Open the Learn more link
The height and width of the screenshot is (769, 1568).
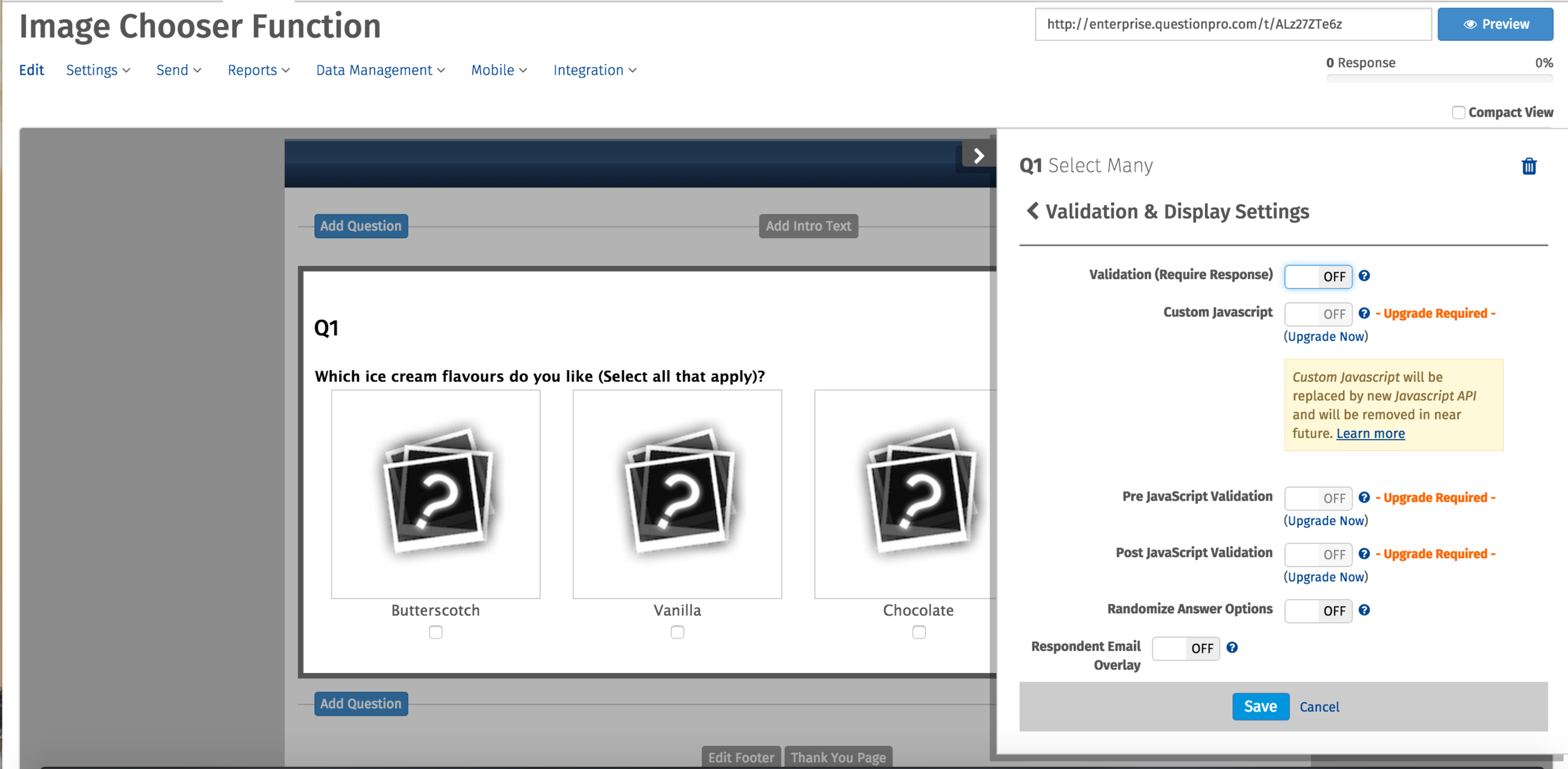point(1370,433)
